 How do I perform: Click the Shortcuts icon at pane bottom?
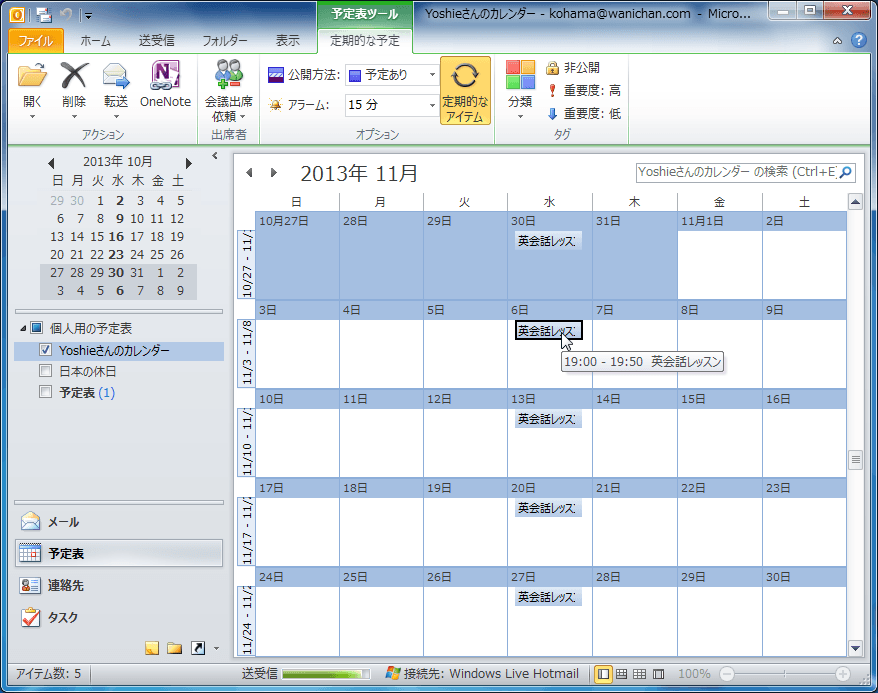click(x=198, y=648)
